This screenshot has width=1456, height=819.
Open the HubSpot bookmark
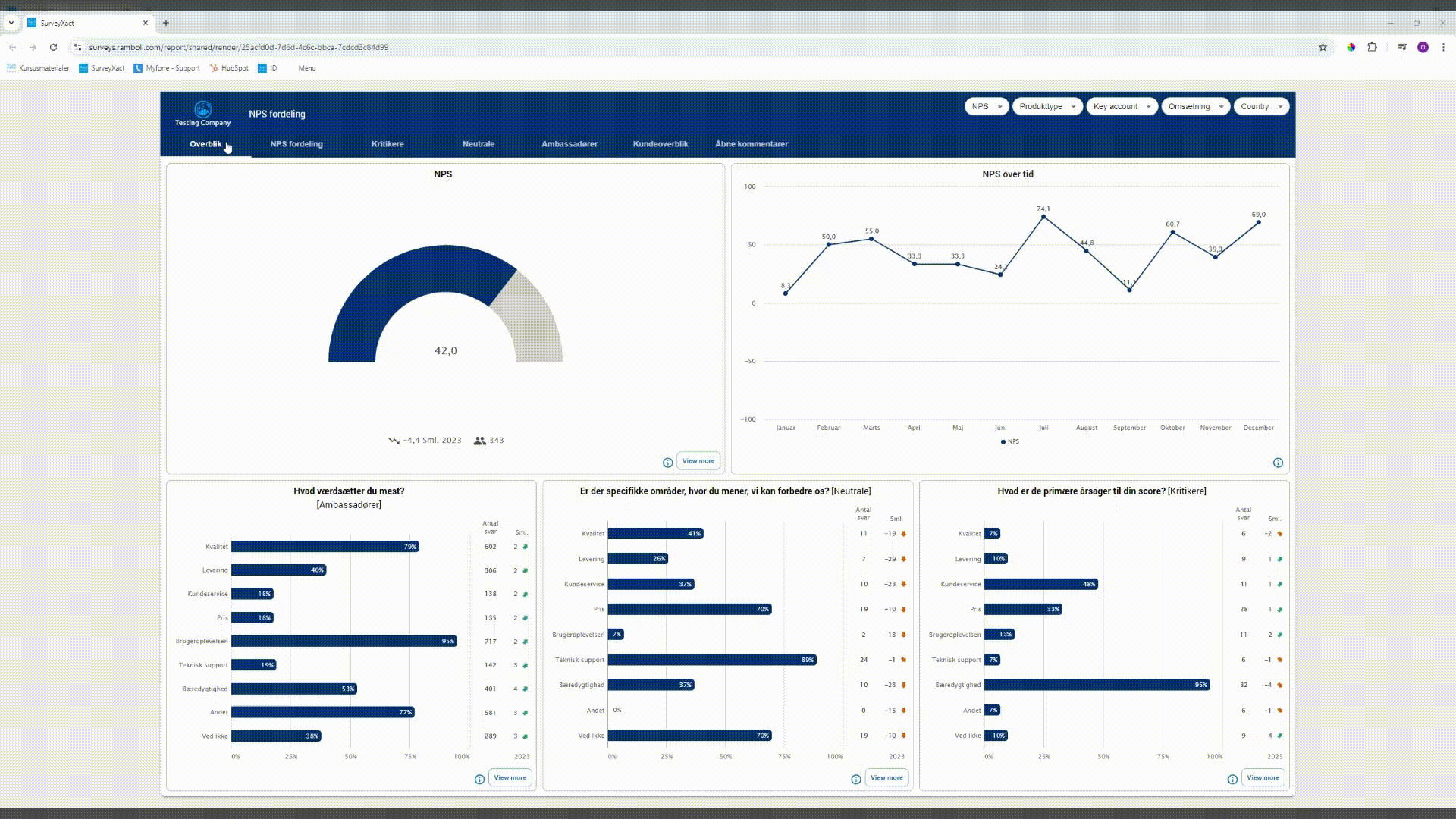click(x=229, y=68)
